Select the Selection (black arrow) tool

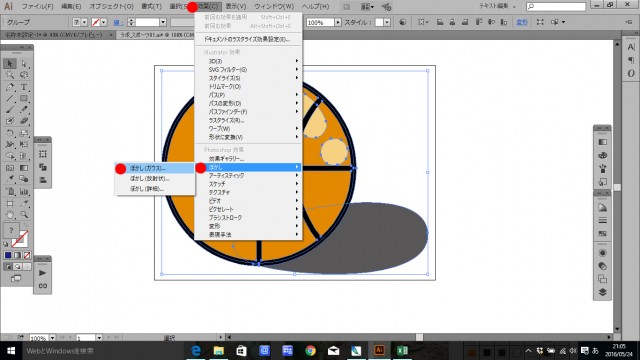pos(10,64)
